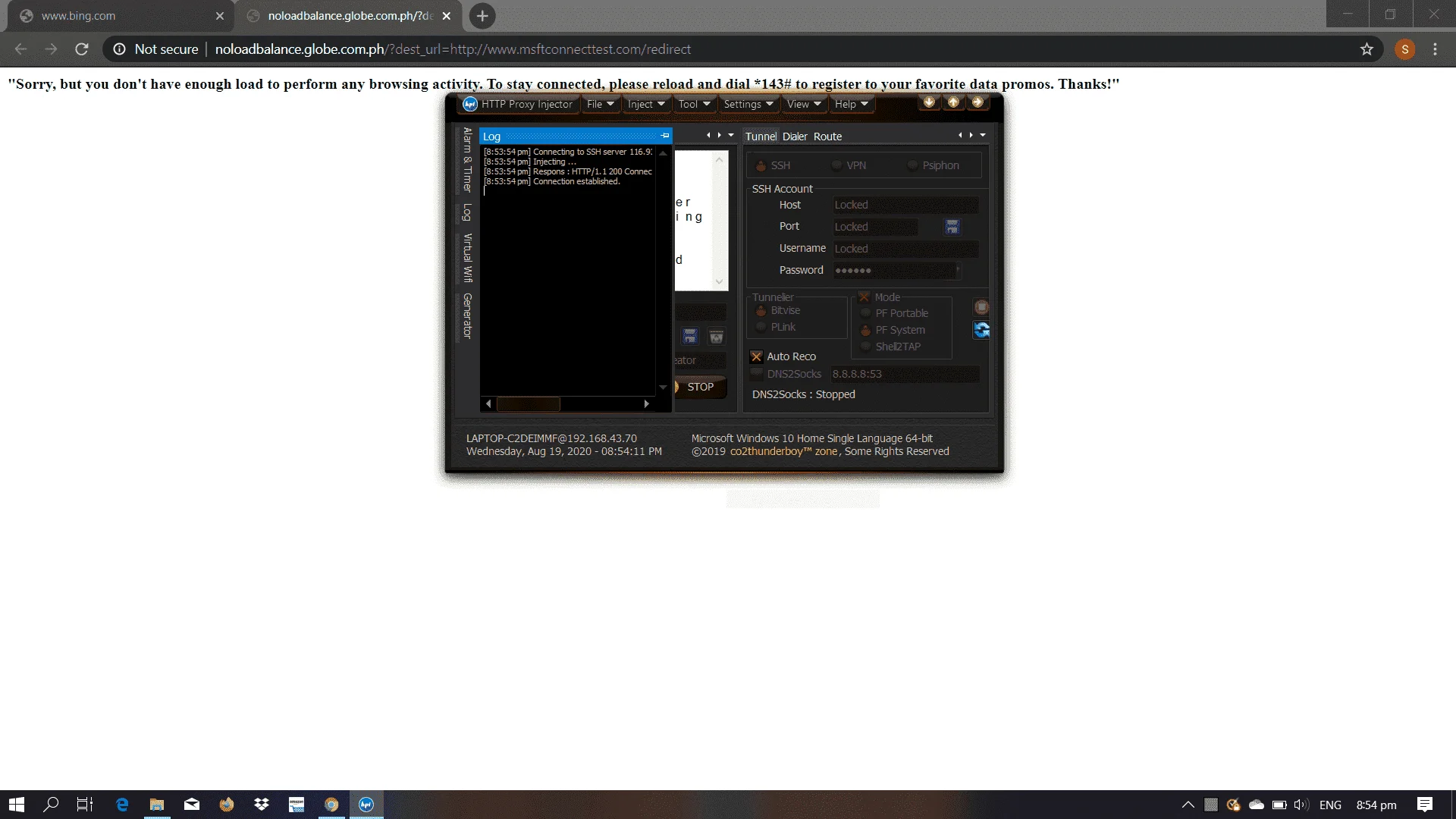
Task: Open Chrome from taskbar
Action: click(331, 805)
